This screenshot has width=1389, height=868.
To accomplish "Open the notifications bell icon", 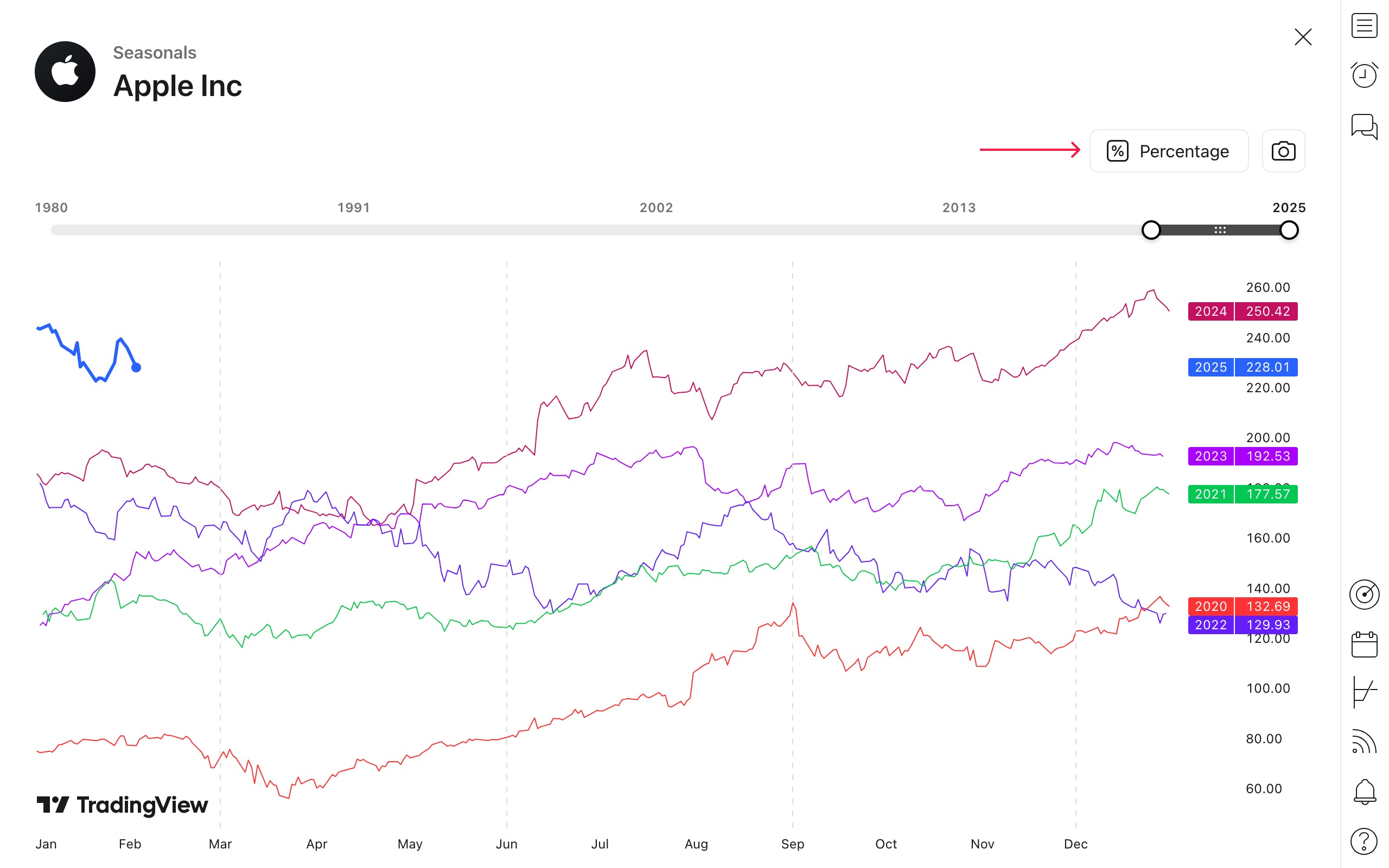I will pyautogui.click(x=1363, y=792).
